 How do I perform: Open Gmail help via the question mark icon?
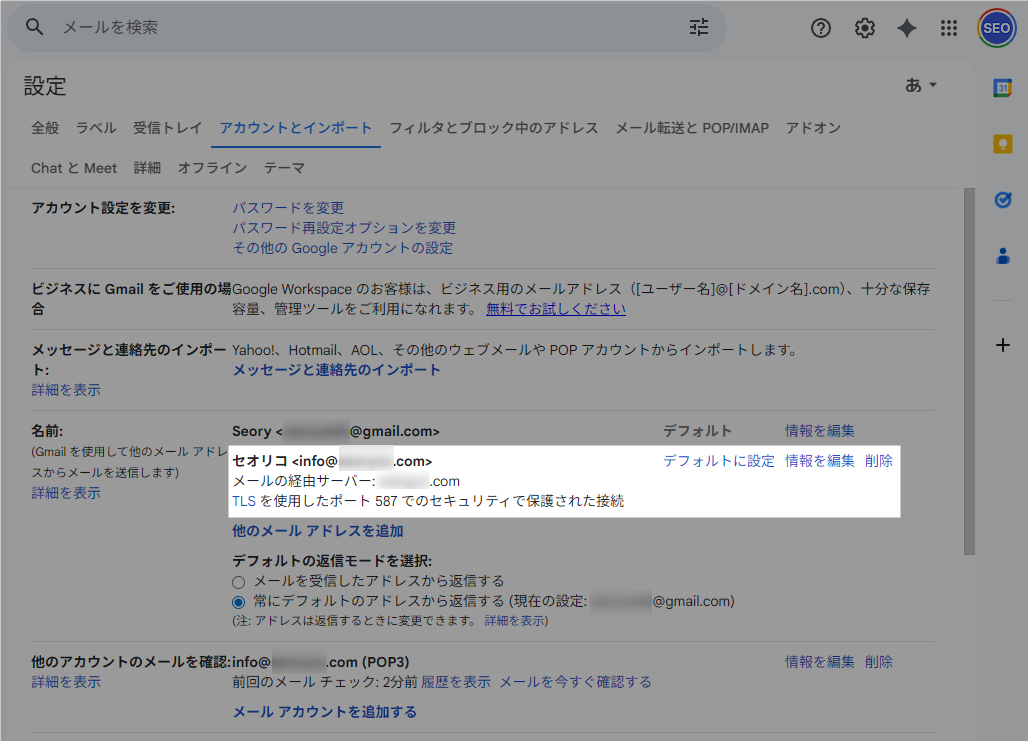(x=820, y=28)
